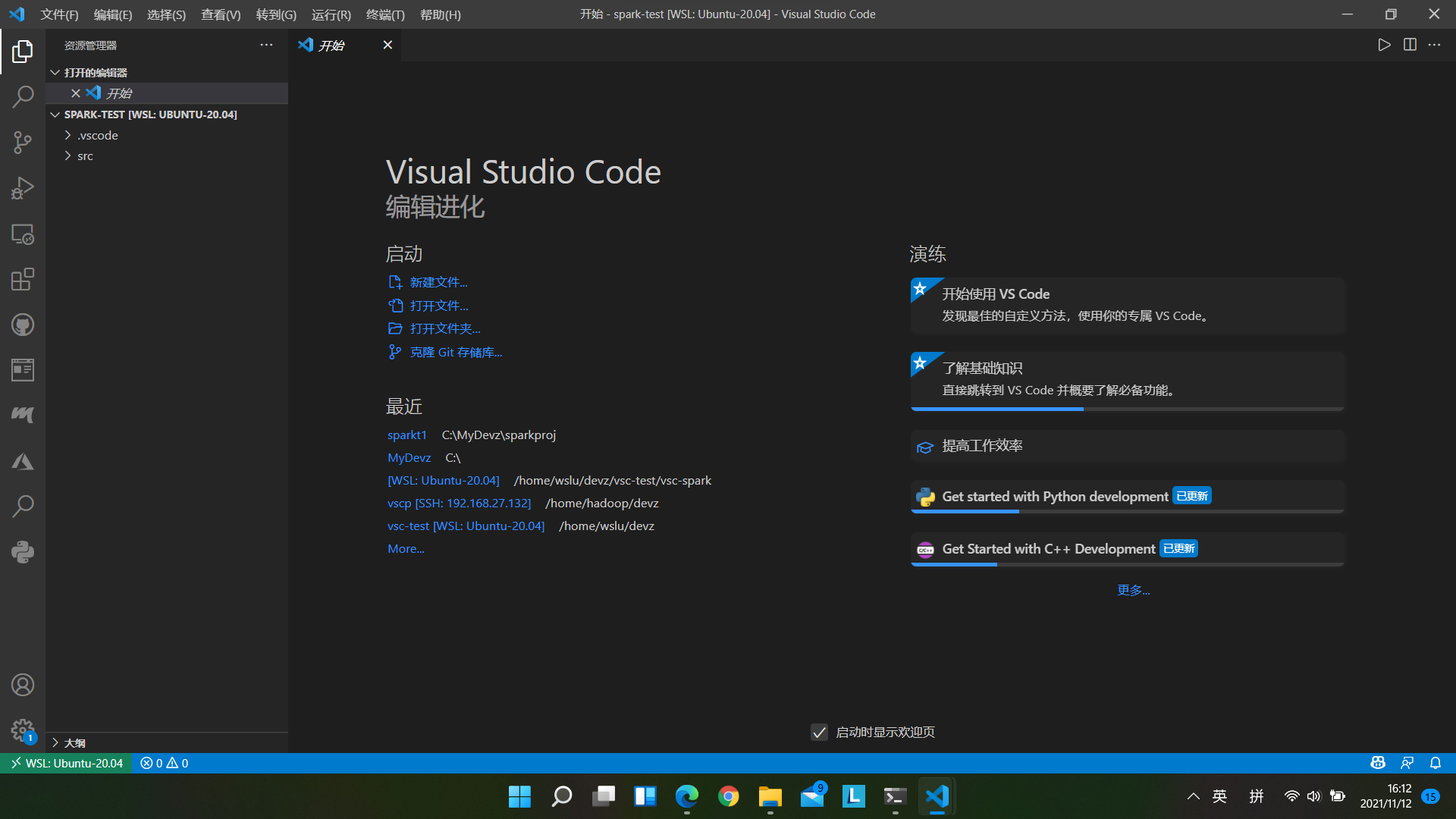Screen dimensions: 1456x819
Task: Open the Run and Debug panel
Action: point(23,188)
